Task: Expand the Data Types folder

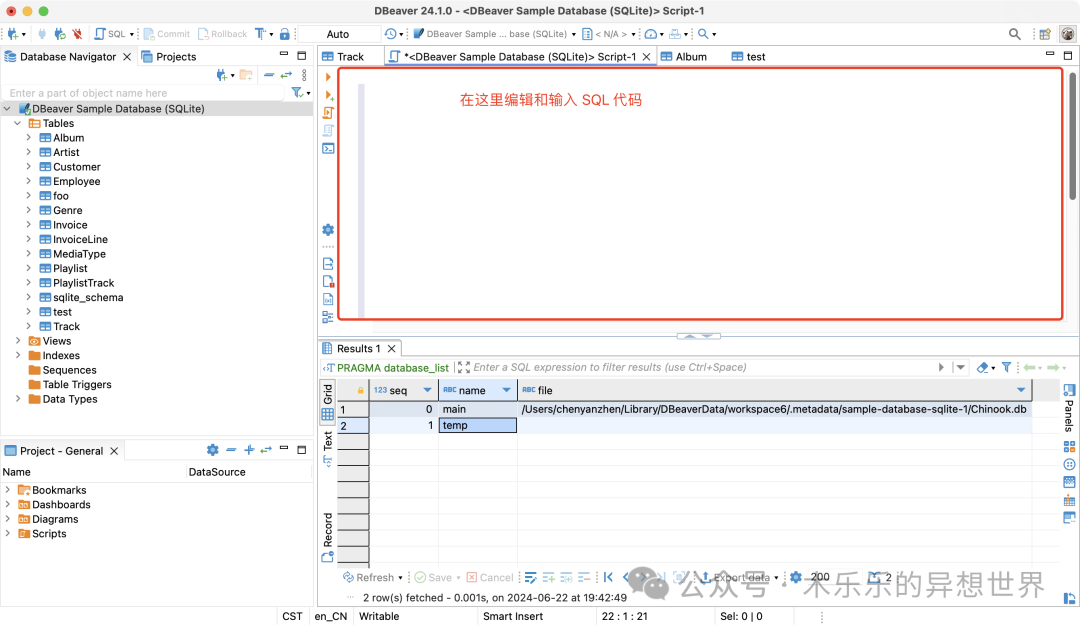Action: [x=18, y=399]
